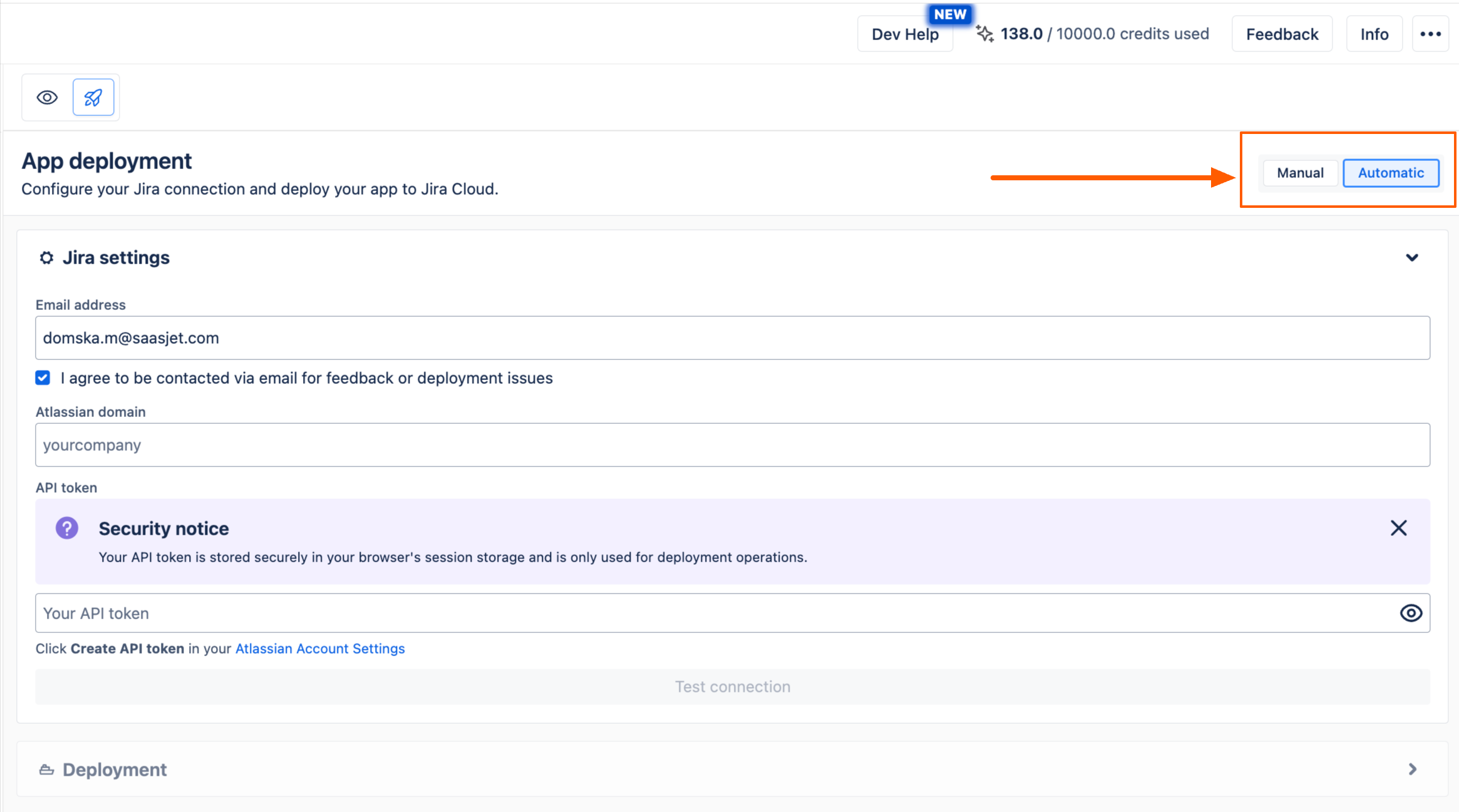
Task: Click the contact agreement label text
Action: point(307,378)
